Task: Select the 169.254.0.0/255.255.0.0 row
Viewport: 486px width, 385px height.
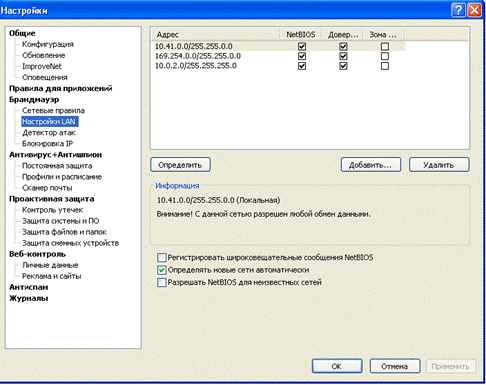Action: [x=279, y=56]
